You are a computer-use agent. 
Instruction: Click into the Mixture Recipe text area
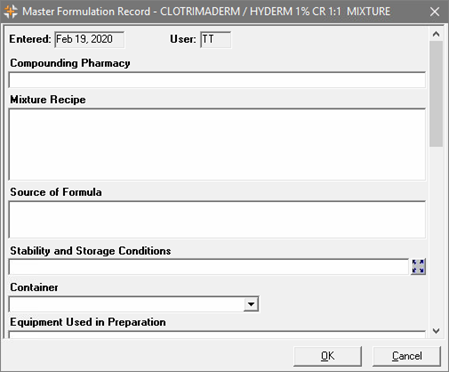coord(217,144)
